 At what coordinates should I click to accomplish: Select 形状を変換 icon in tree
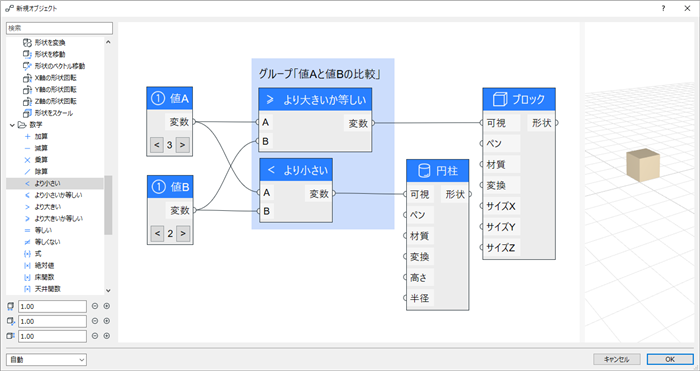click(x=27, y=43)
